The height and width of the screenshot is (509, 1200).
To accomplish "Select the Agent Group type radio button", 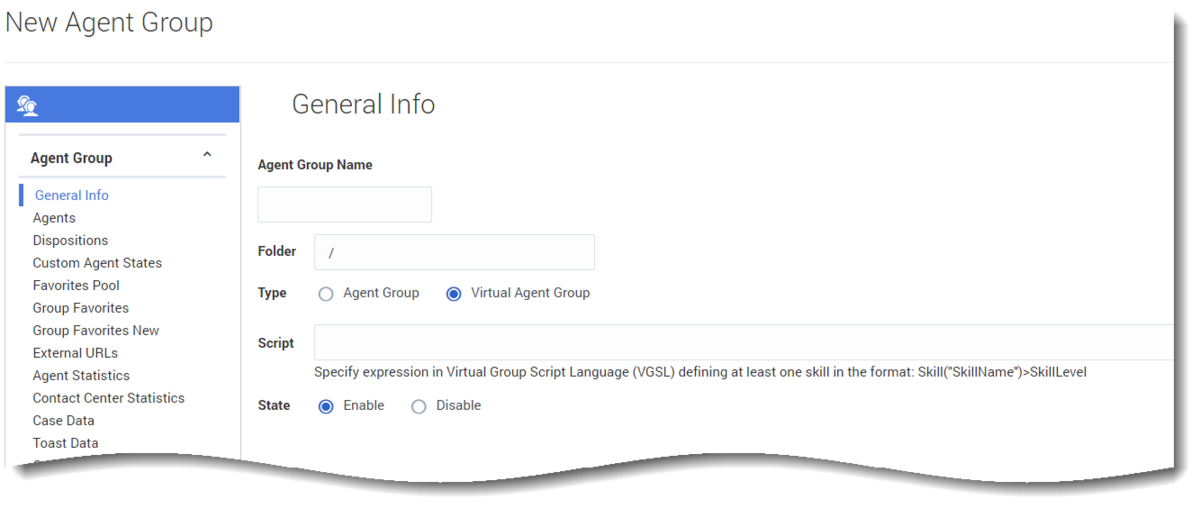I will 326,294.
